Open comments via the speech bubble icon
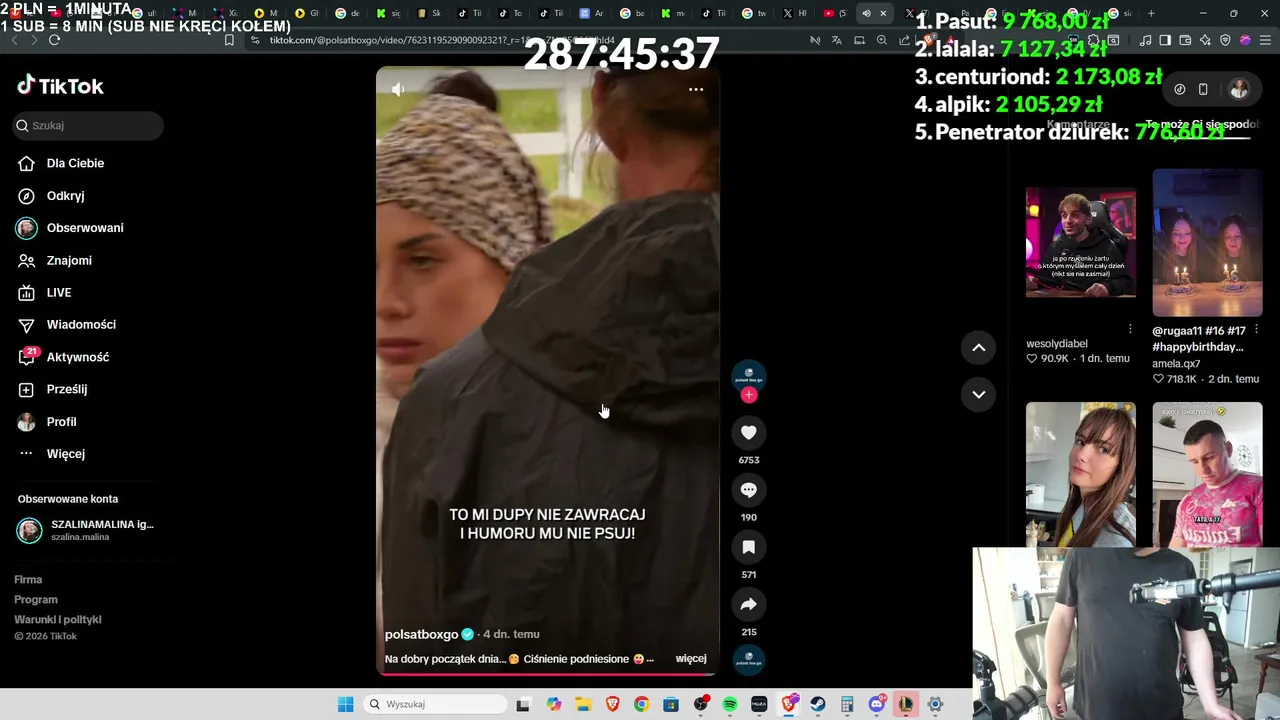 click(x=749, y=490)
